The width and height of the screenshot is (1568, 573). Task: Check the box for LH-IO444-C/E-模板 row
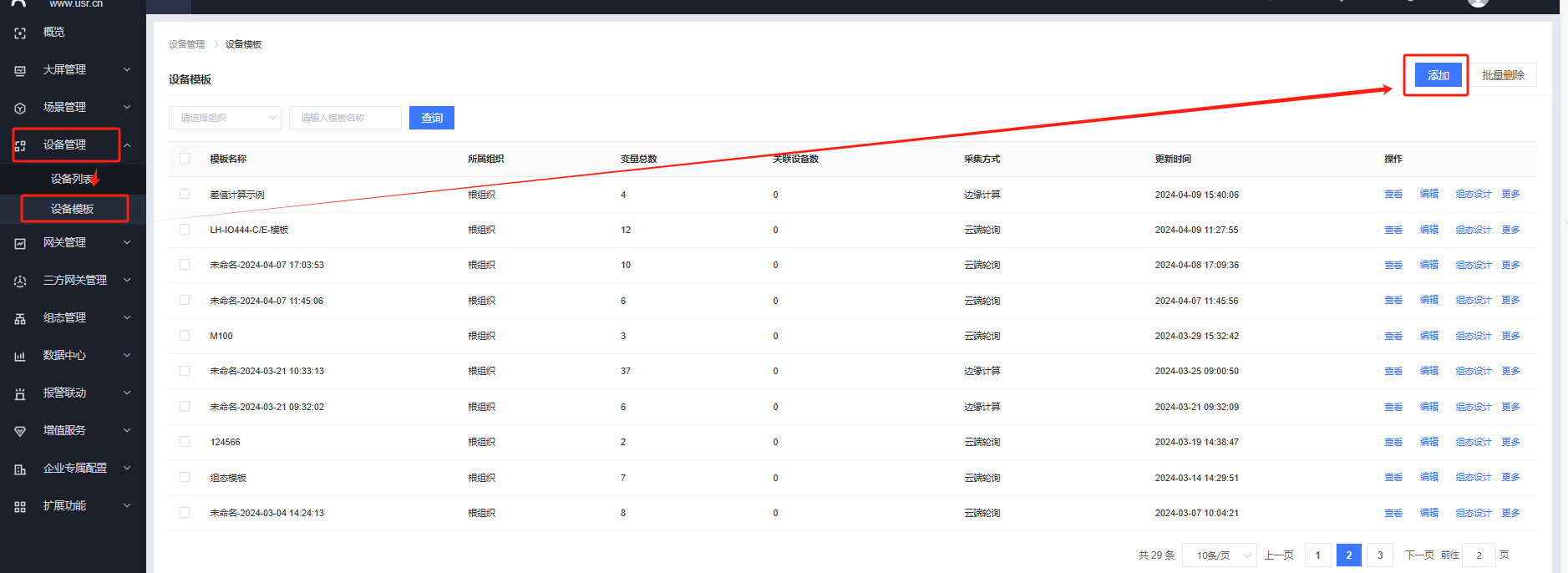pos(185,229)
